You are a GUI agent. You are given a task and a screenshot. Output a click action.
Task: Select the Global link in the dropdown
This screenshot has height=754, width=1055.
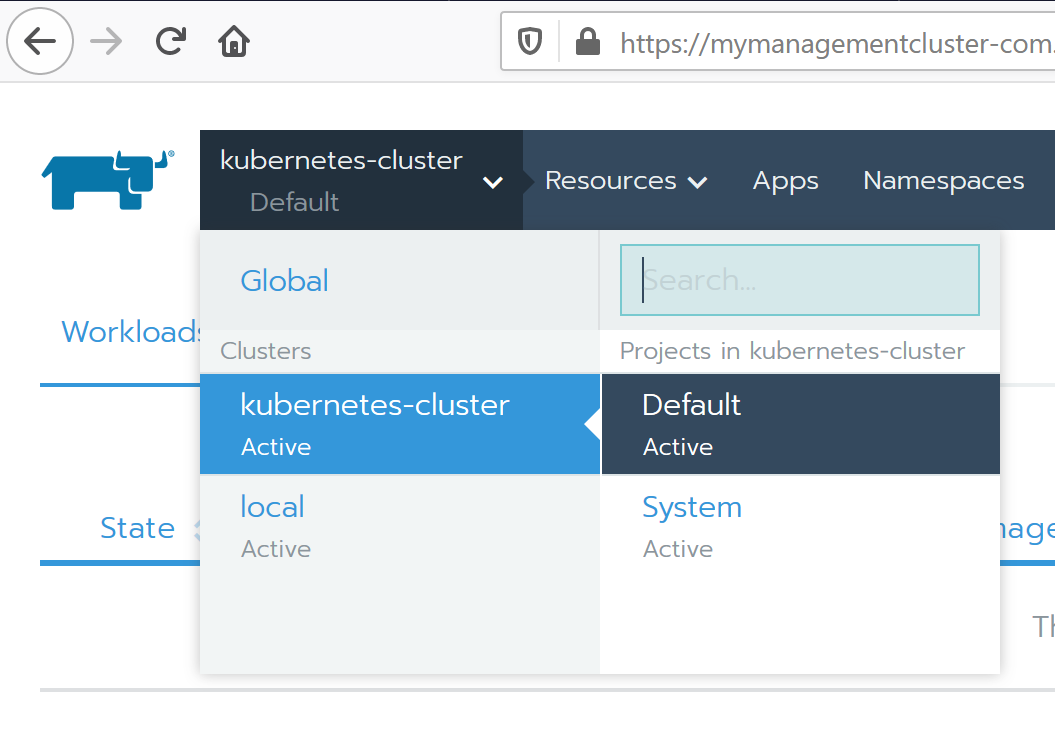tap(284, 281)
